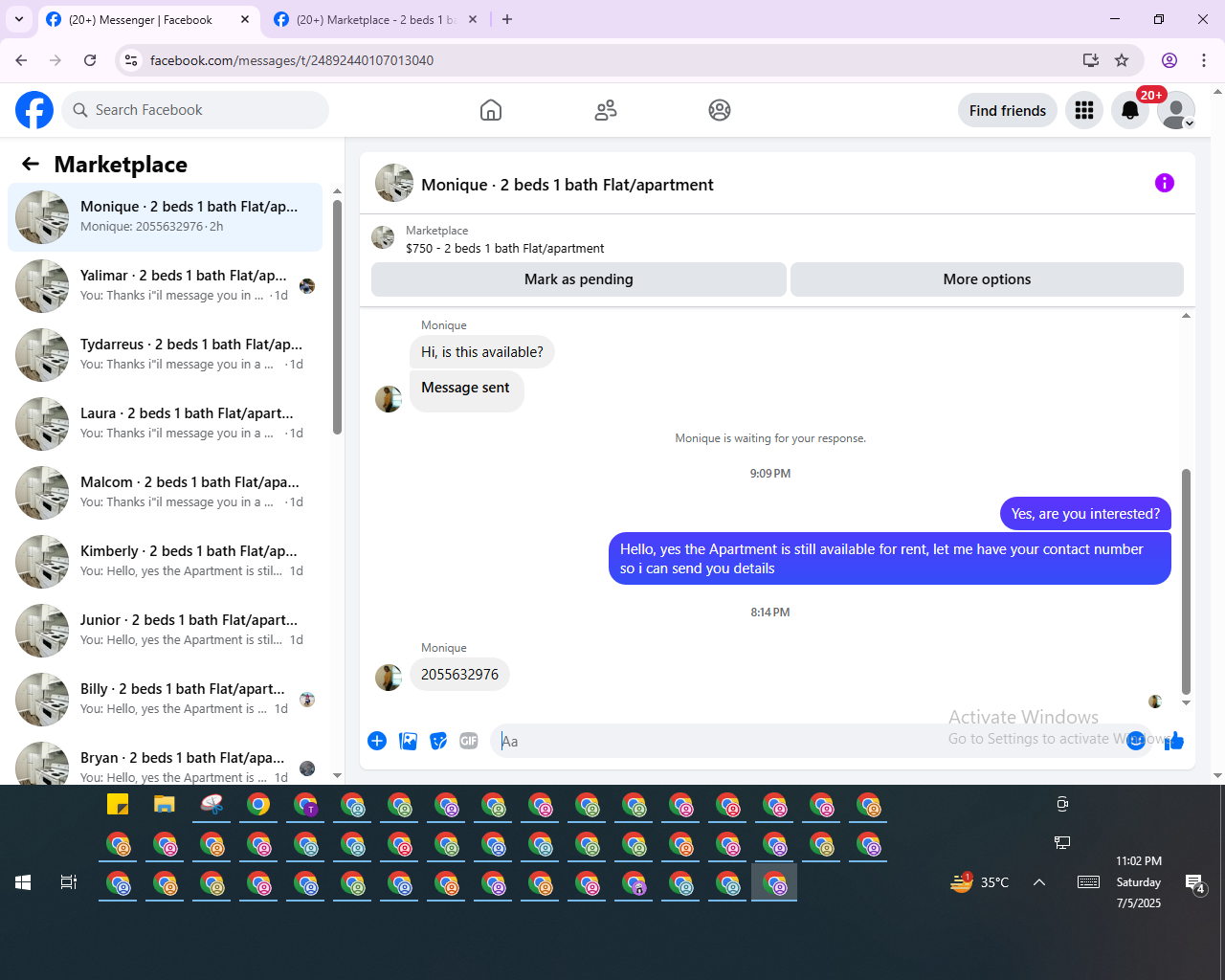
Task: Click Monique's avatar beside 2055632976 message
Action: click(x=389, y=677)
